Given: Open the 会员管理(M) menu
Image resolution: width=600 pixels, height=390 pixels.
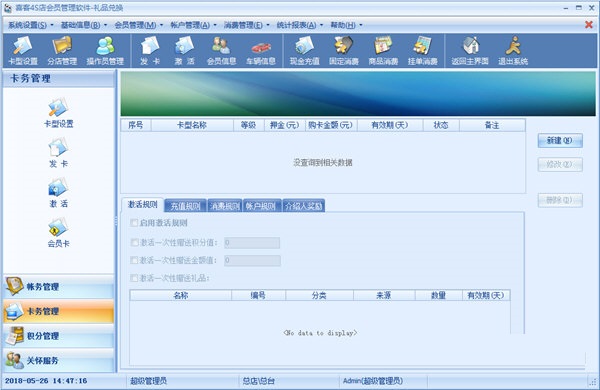Looking at the screenshot, I should point(139,25).
